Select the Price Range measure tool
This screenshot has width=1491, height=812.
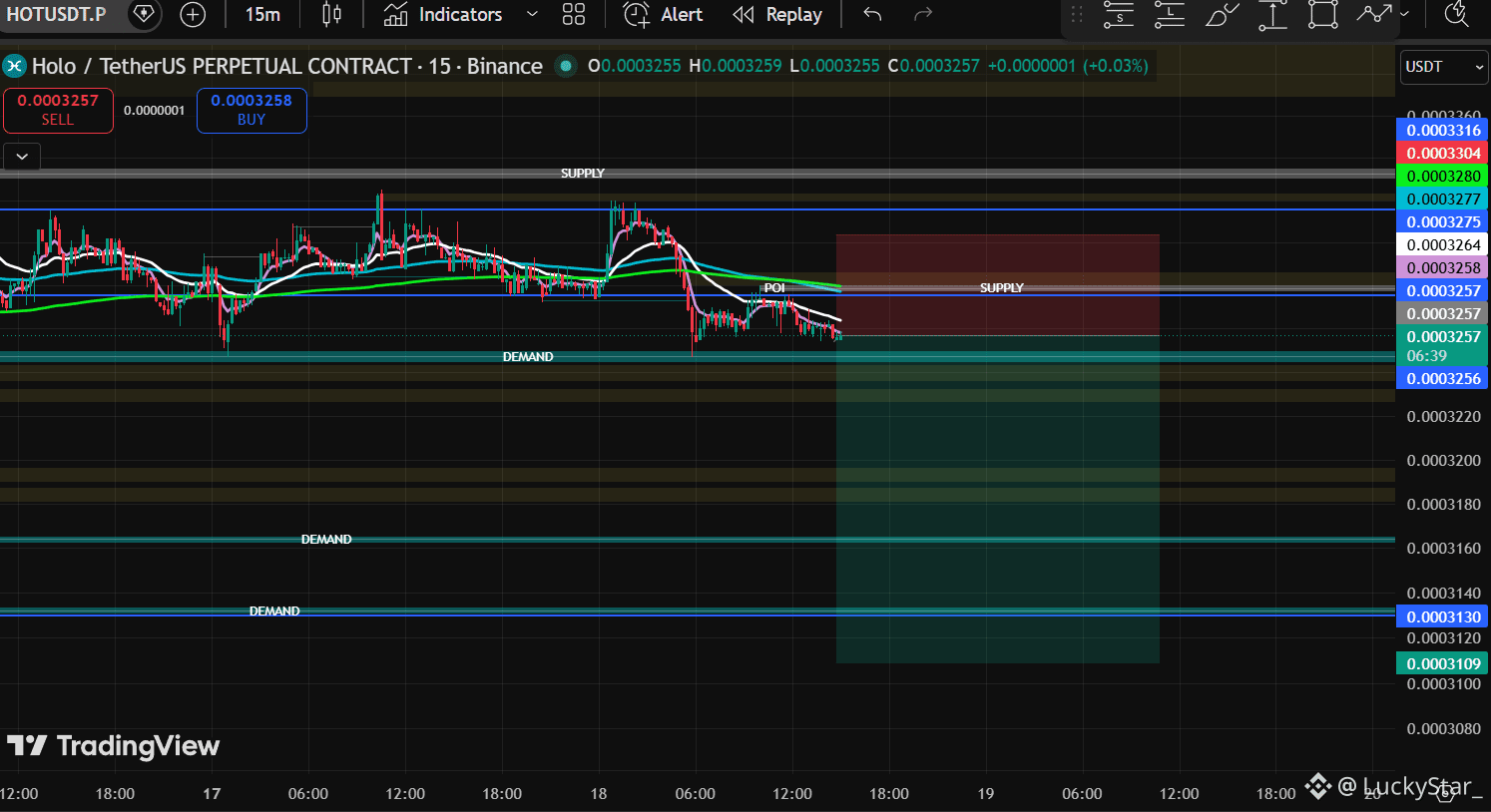click(x=1272, y=14)
